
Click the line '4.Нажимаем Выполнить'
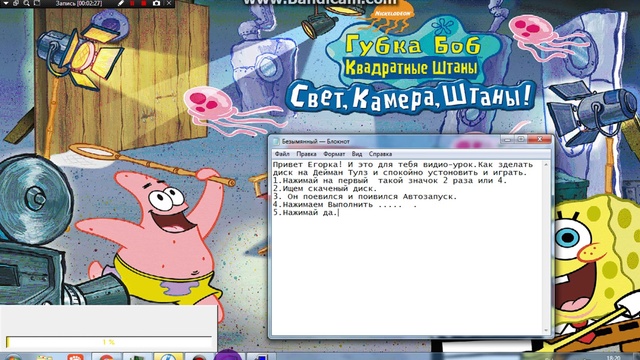coord(345,204)
